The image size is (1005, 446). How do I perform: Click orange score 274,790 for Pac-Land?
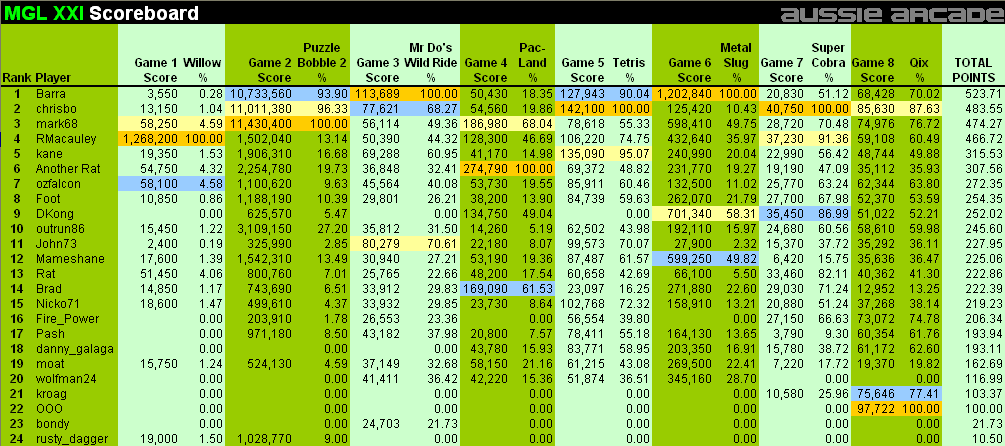click(487, 168)
